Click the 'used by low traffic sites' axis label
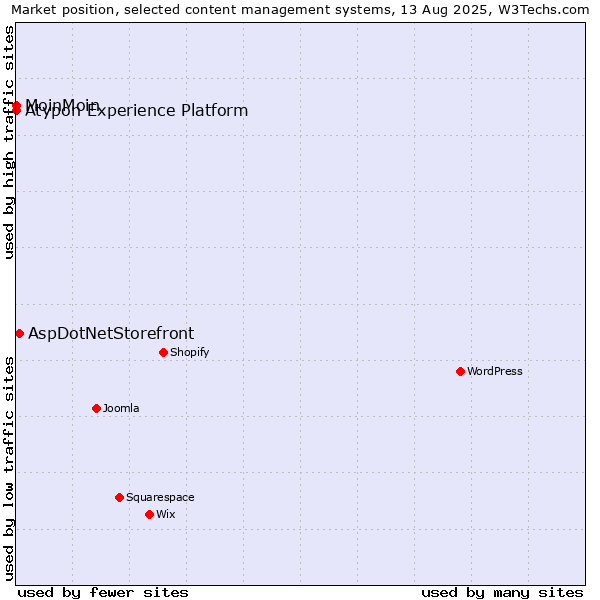 (8, 469)
